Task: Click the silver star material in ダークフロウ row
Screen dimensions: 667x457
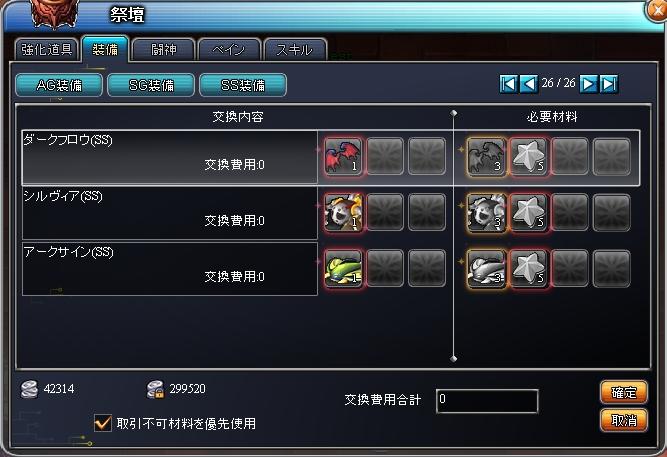Action: (528, 156)
